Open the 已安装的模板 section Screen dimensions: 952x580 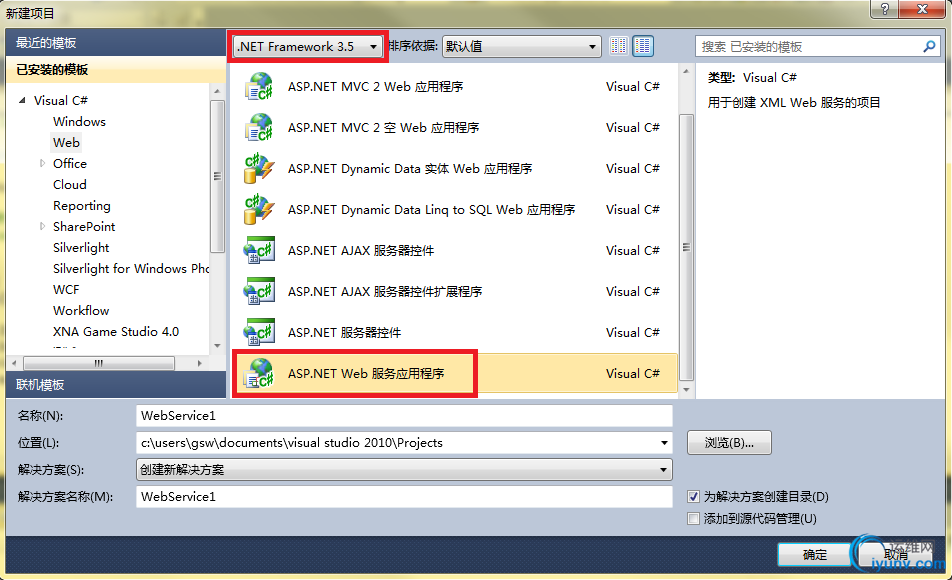click(115, 69)
